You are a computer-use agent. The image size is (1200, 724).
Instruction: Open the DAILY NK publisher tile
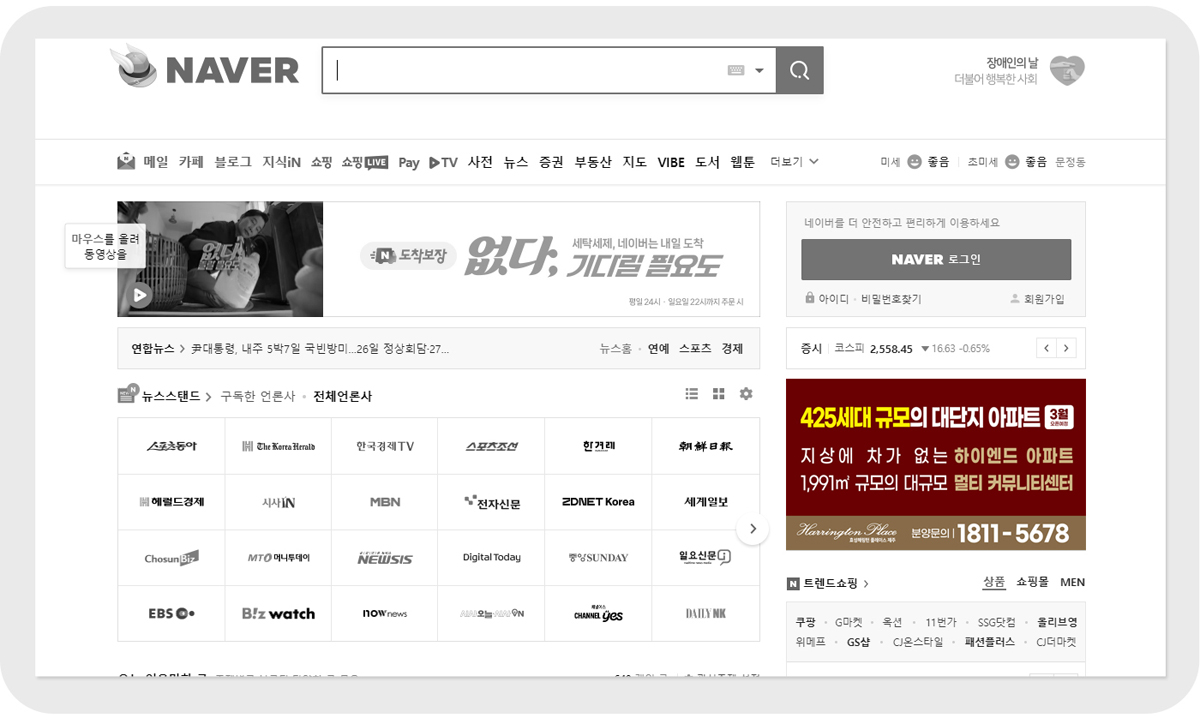705,613
